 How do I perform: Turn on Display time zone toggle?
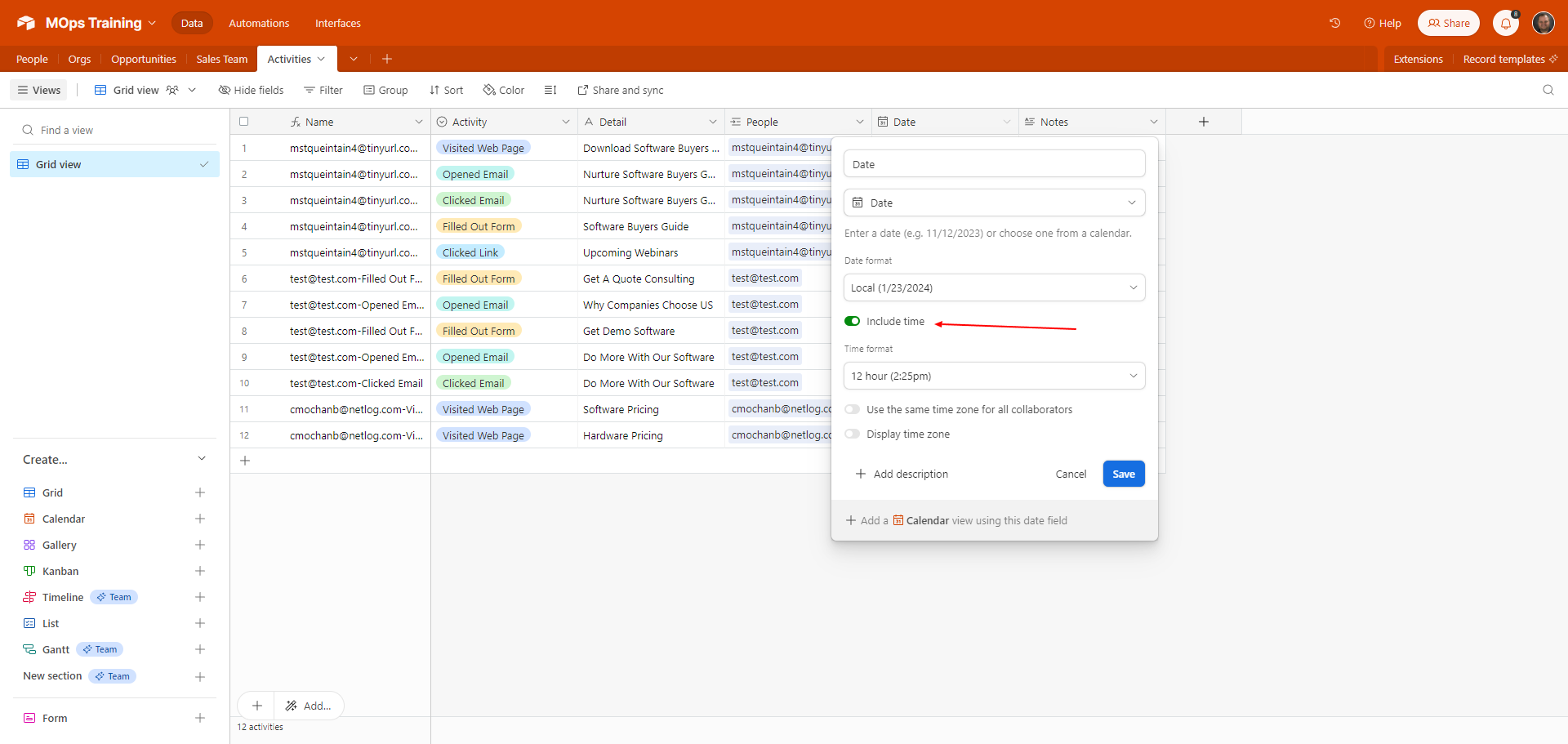coord(852,434)
